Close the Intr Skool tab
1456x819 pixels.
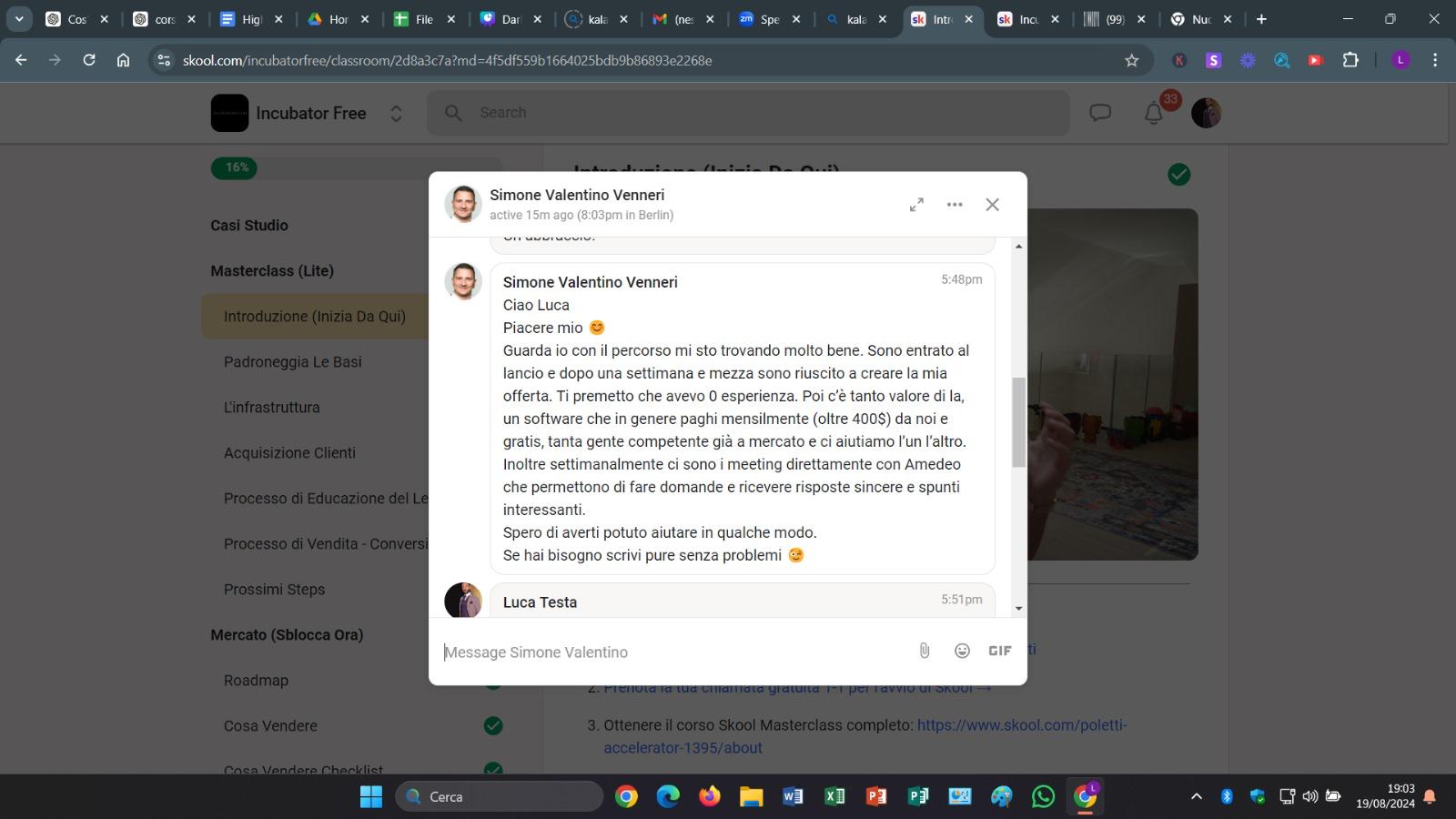[x=968, y=19]
